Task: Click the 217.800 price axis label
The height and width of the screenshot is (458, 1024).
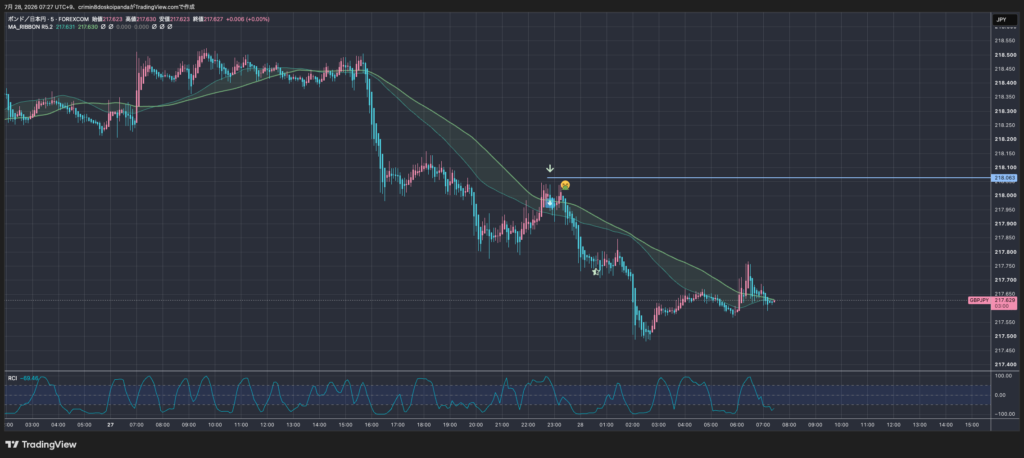Action: click(x=1005, y=252)
